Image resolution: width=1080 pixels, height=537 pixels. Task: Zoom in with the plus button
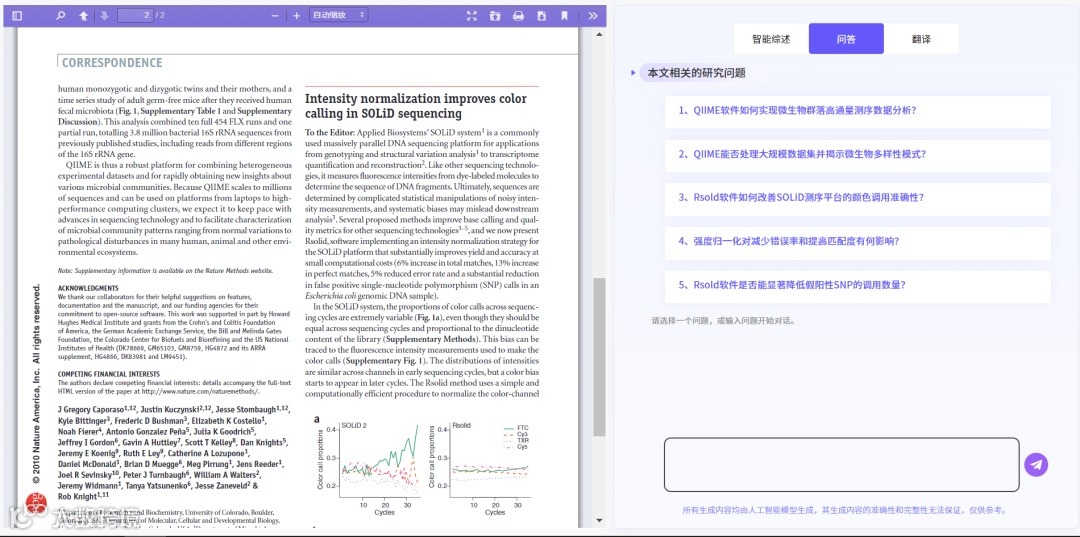point(296,16)
